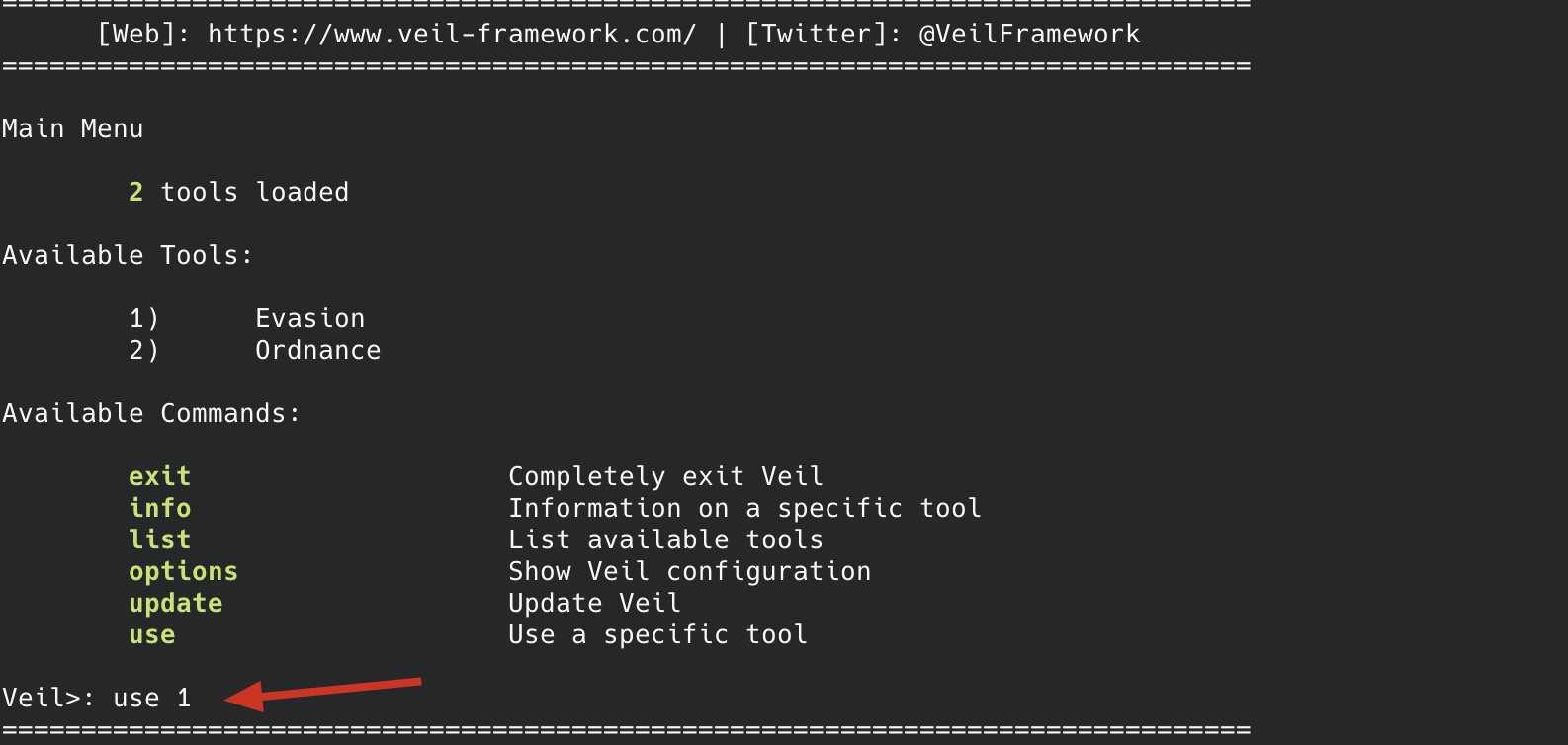Click the Veil framework website URL
1568x745 pixels.
pyautogui.click(x=452, y=34)
